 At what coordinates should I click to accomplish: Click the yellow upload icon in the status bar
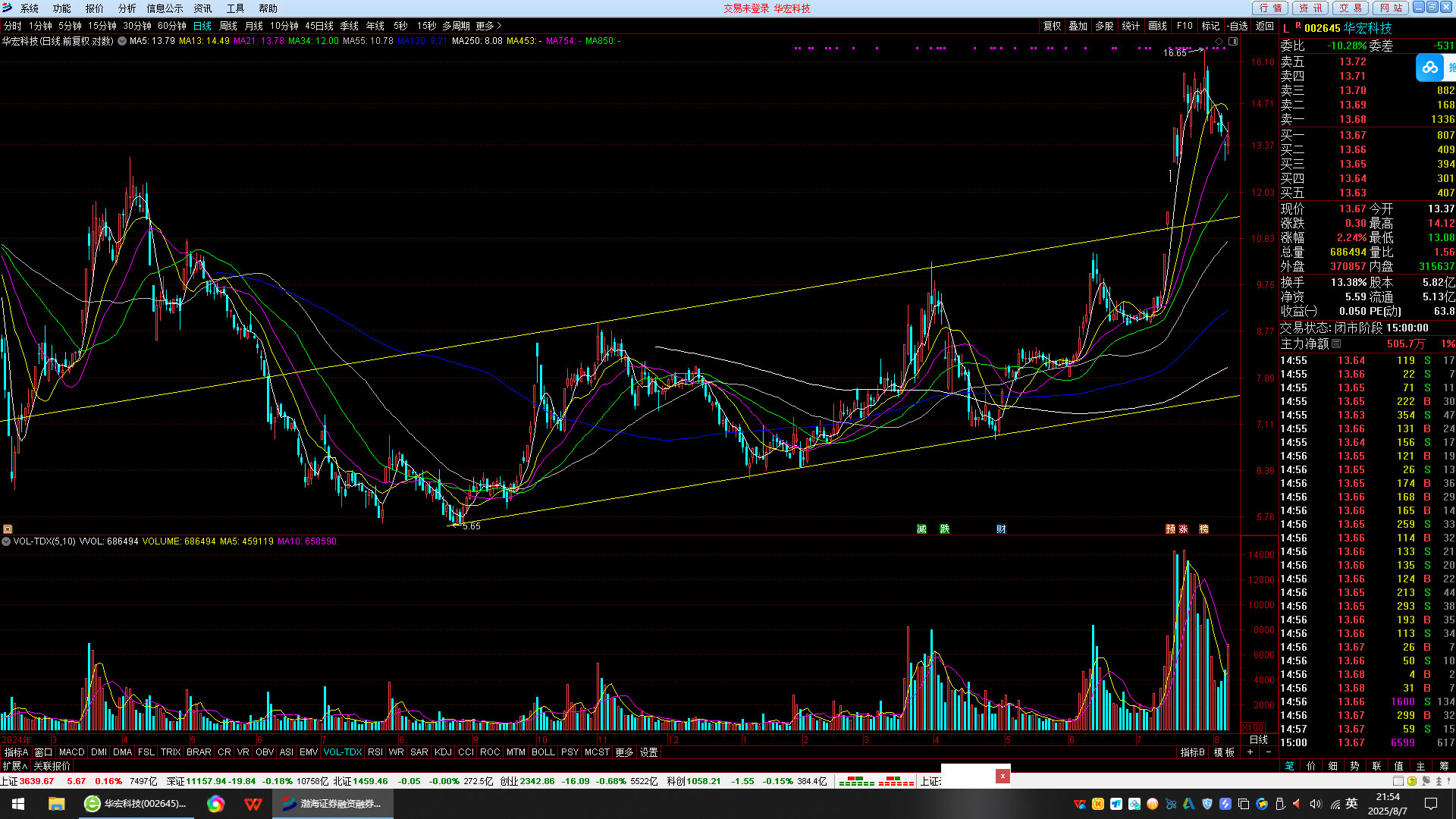click(1412, 780)
